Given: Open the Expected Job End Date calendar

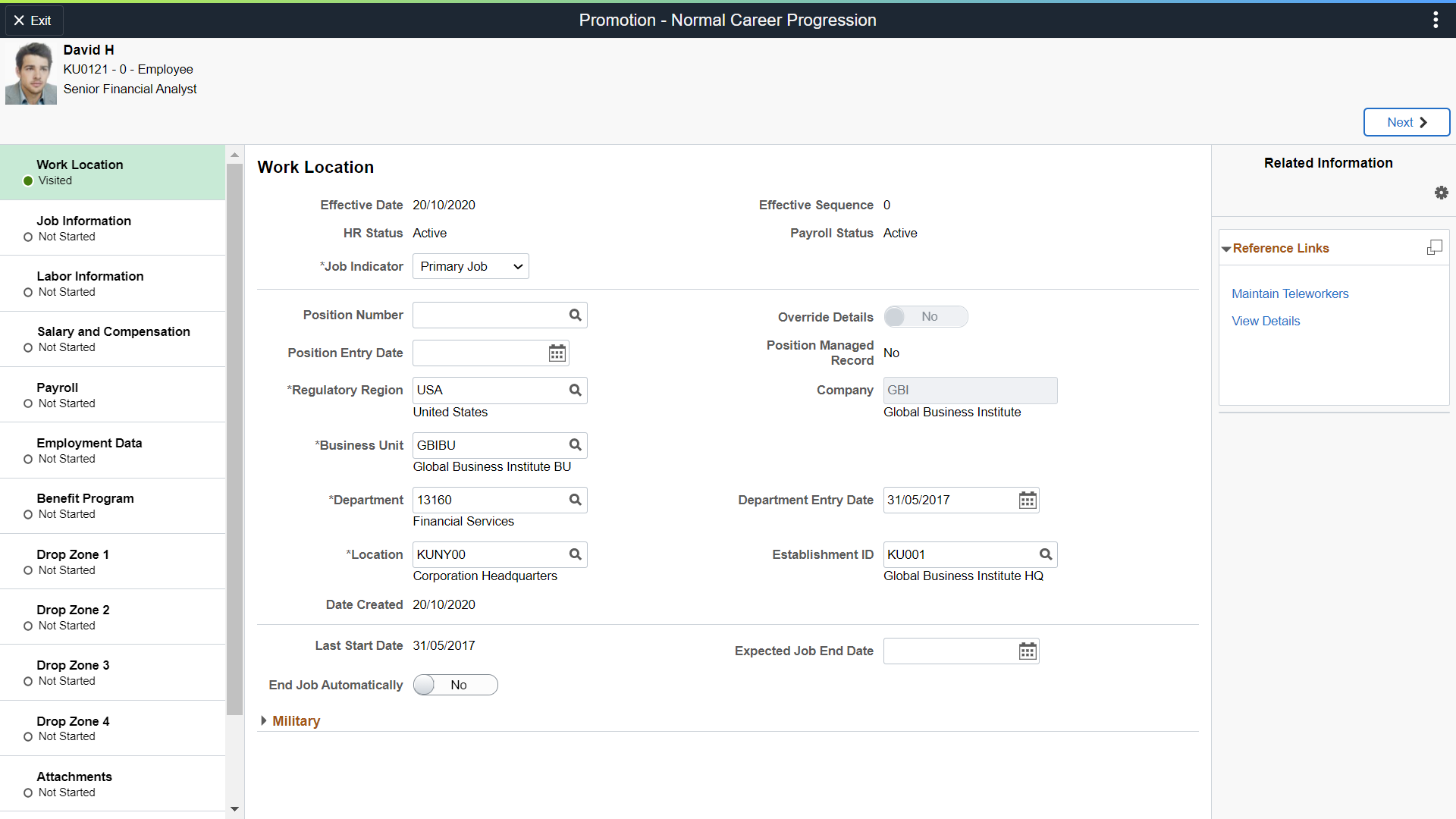Looking at the screenshot, I should point(1028,651).
